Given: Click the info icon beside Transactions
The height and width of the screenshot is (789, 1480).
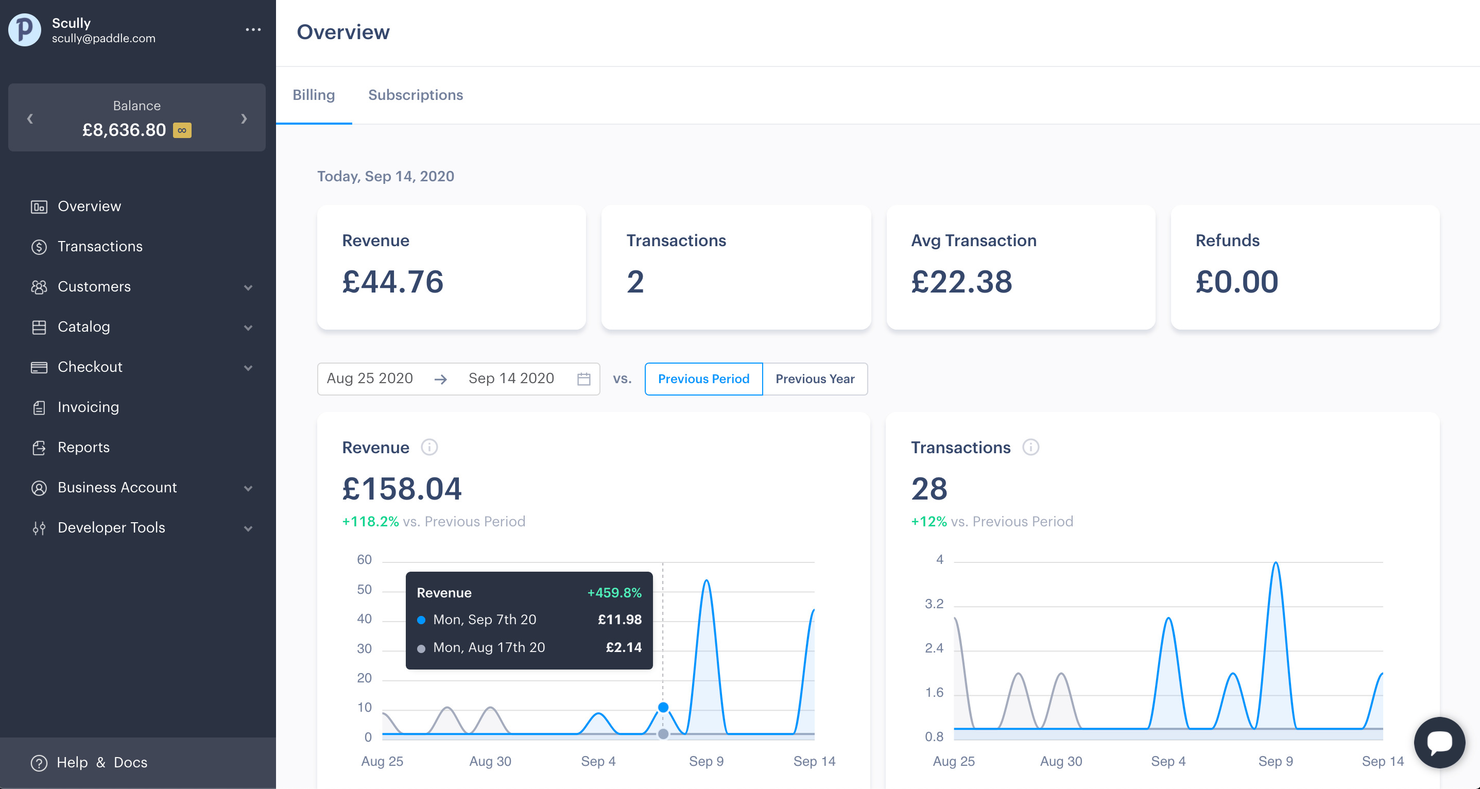Looking at the screenshot, I should click(x=1030, y=447).
